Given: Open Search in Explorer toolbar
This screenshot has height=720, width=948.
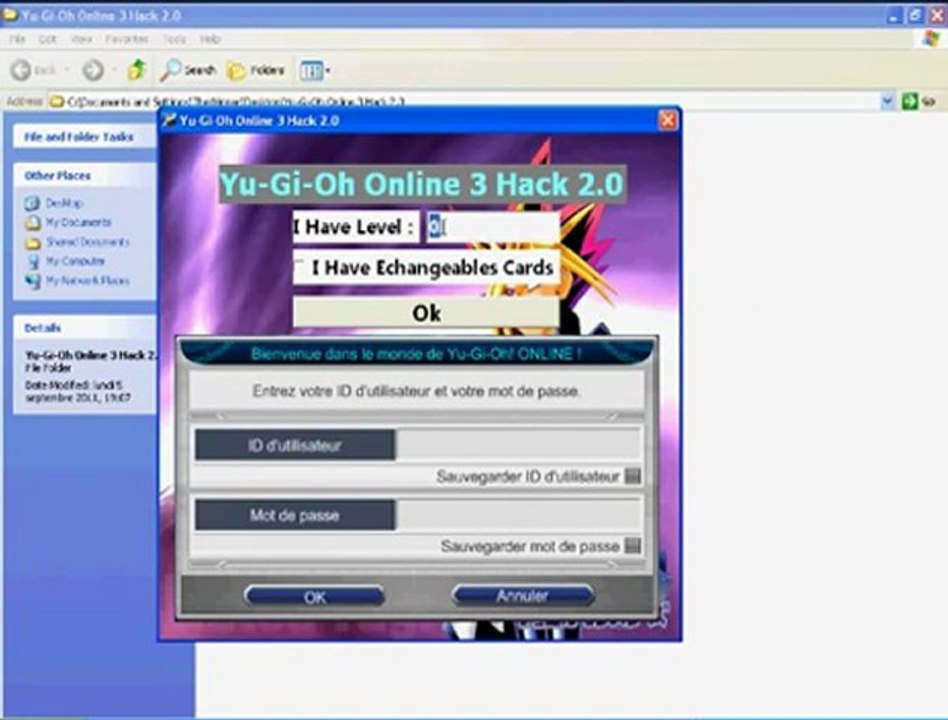Looking at the screenshot, I should click(188, 70).
